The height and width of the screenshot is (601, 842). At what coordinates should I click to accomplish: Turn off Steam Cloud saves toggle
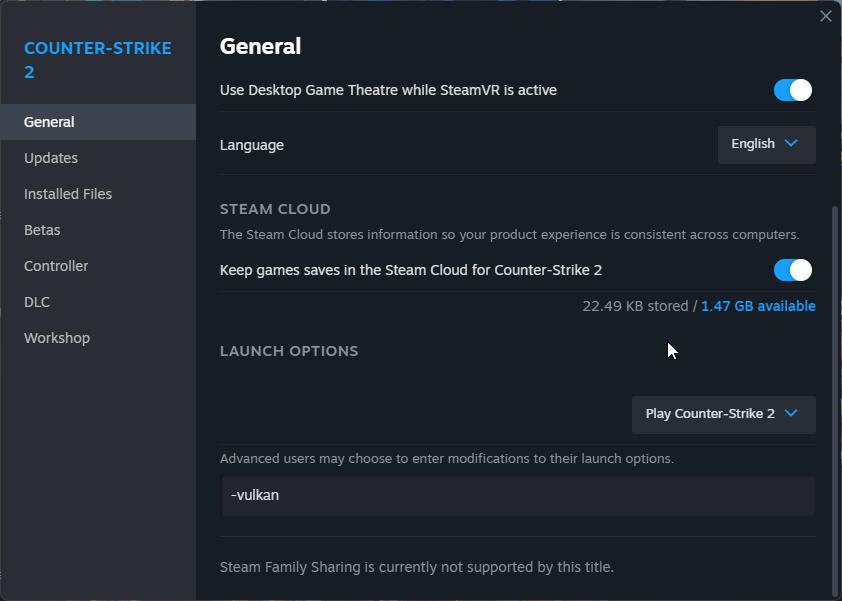[x=793, y=270]
